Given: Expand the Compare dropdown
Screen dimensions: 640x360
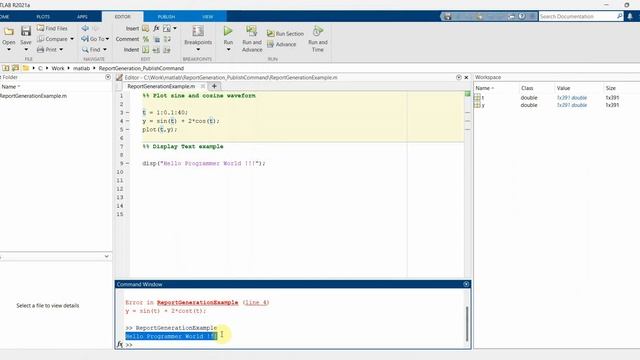Looking at the screenshot, I should pos(72,39).
